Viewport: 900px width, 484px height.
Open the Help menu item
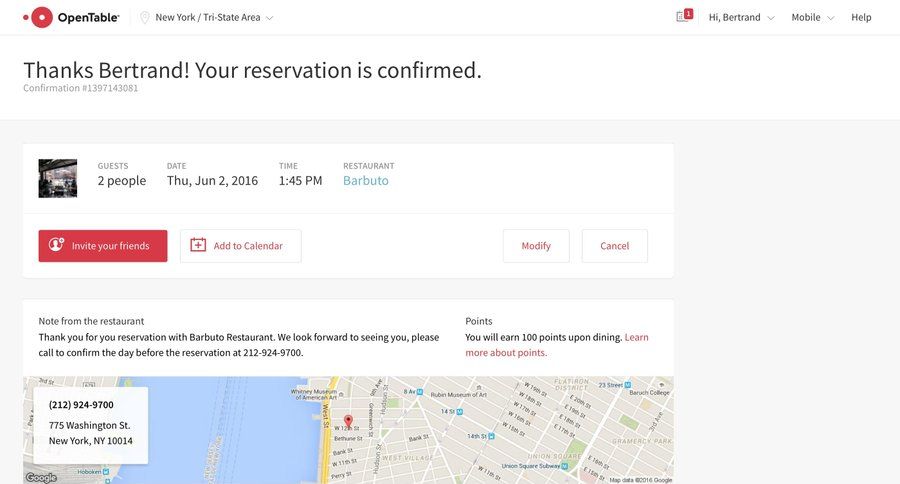[x=861, y=17]
